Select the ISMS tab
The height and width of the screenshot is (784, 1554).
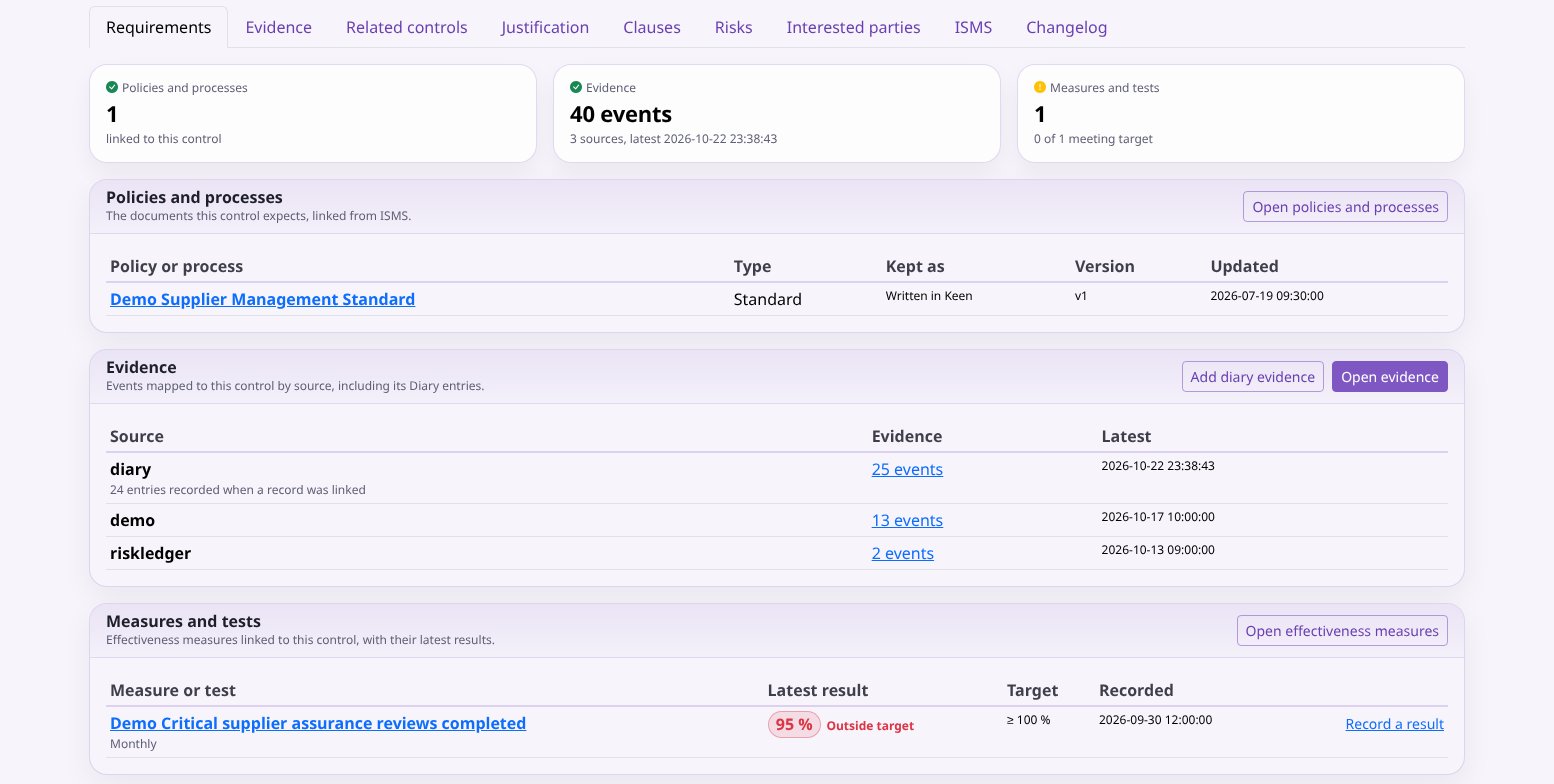973,27
